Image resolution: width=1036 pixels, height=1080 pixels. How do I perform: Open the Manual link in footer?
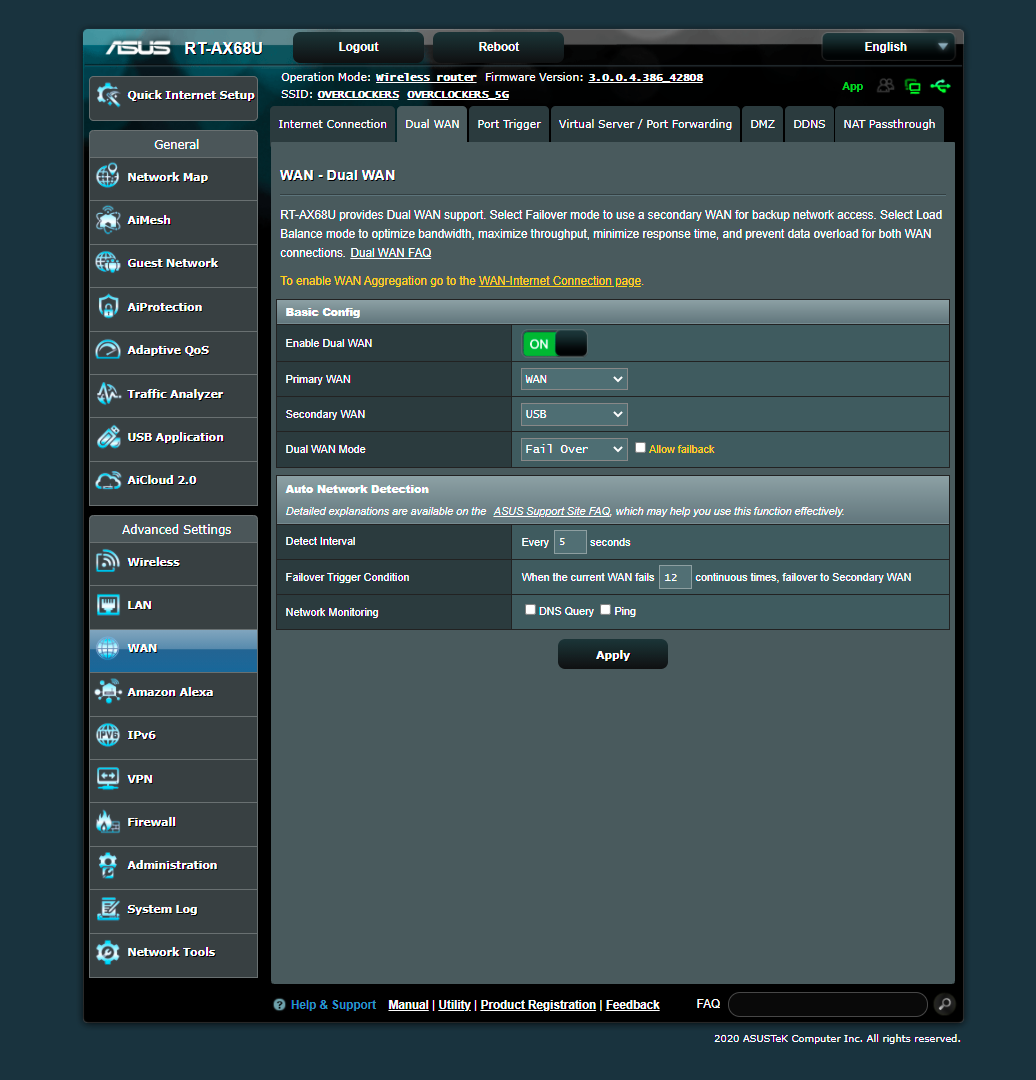pos(408,1005)
